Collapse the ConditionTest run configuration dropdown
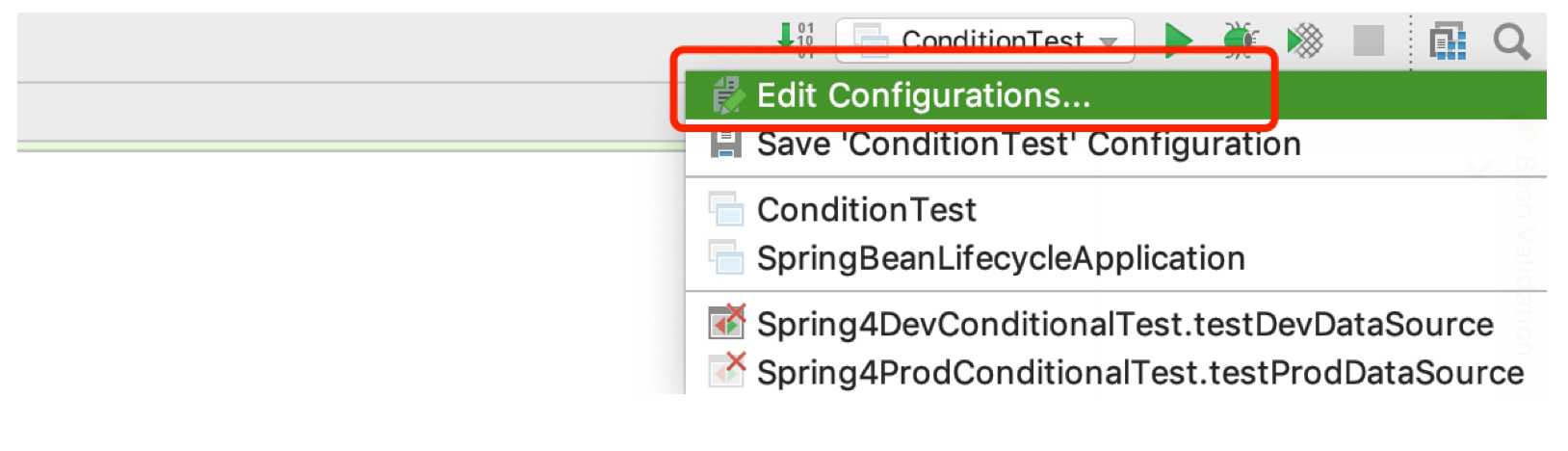This screenshot has width=1568, height=451. (x=1108, y=41)
